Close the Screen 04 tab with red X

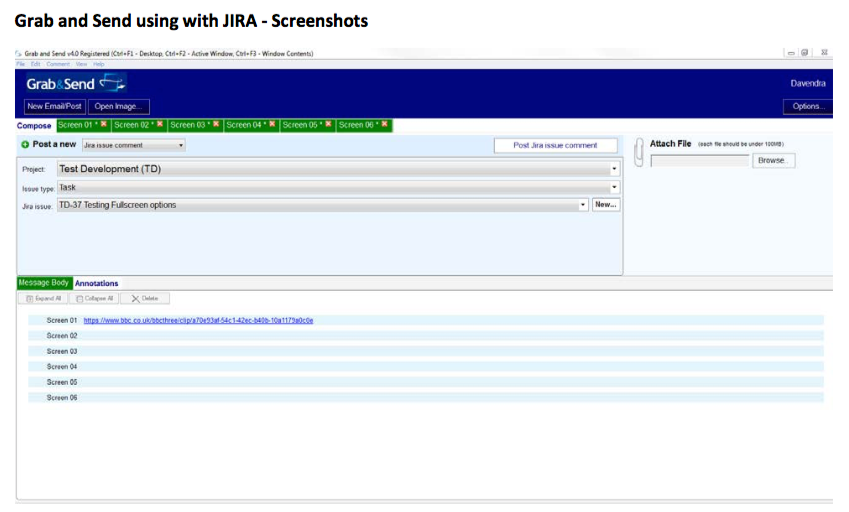pos(272,124)
